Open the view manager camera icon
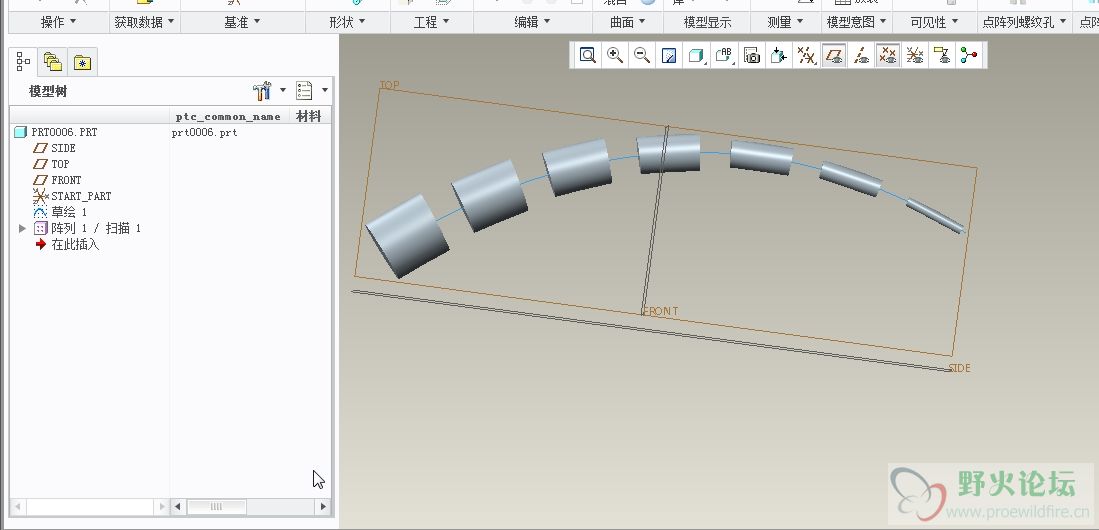1099x530 pixels. pos(752,56)
